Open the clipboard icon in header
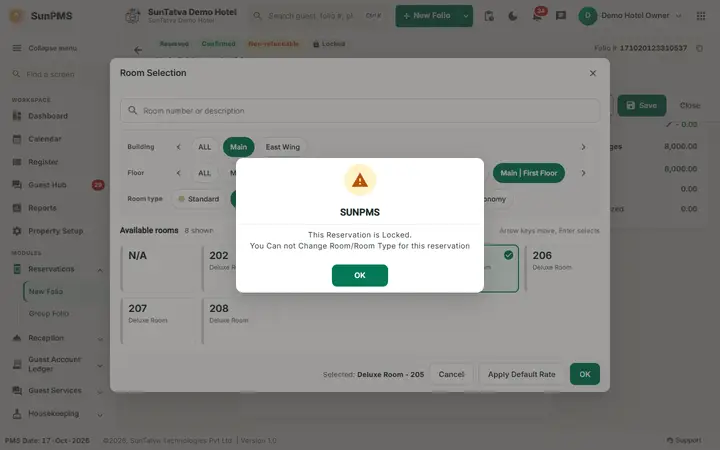This screenshot has height=450, width=720. click(x=489, y=16)
